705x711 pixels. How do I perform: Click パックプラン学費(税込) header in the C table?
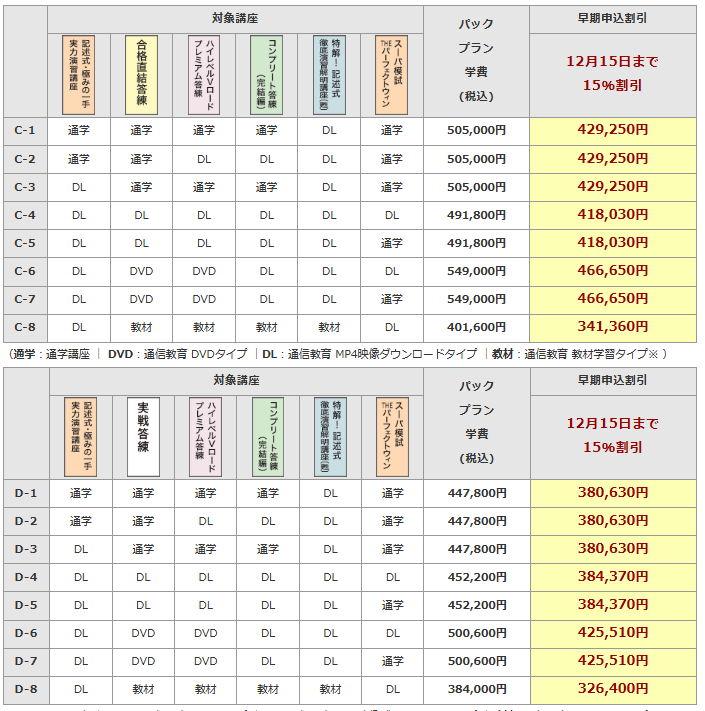point(476,60)
